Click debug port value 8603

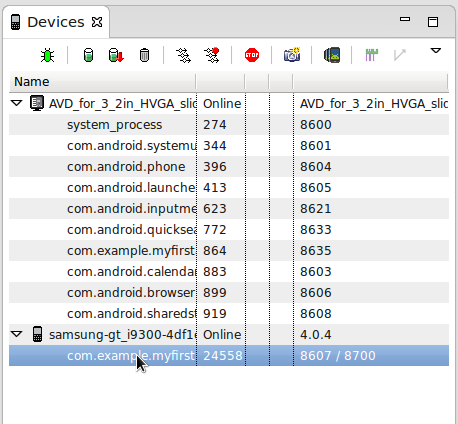pos(316,272)
